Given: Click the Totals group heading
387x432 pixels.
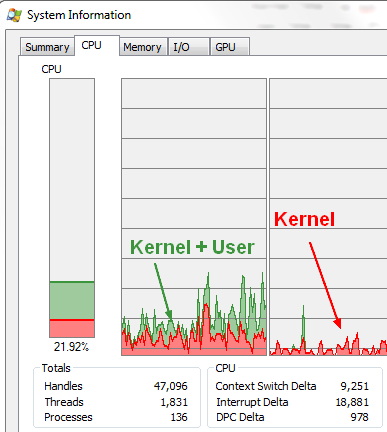Looking at the screenshot, I should [x=56, y=368].
